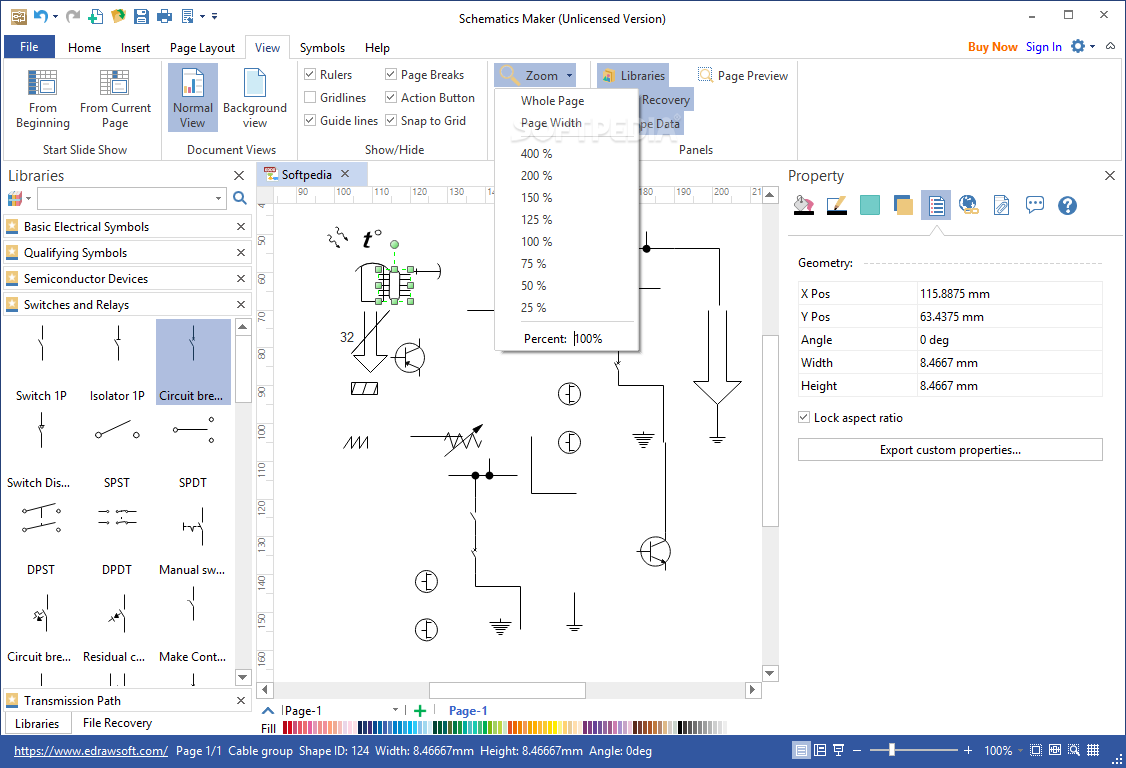Viewport: 1126px width, 768px height.
Task: Open the Symbols ribbon tab
Action: click(x=322, y=47)
